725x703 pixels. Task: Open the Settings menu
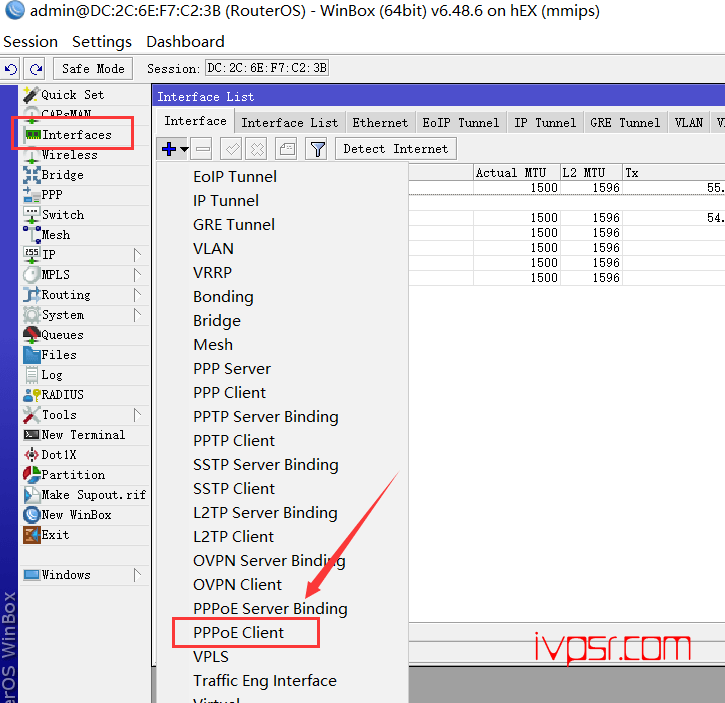coord(102,42)
